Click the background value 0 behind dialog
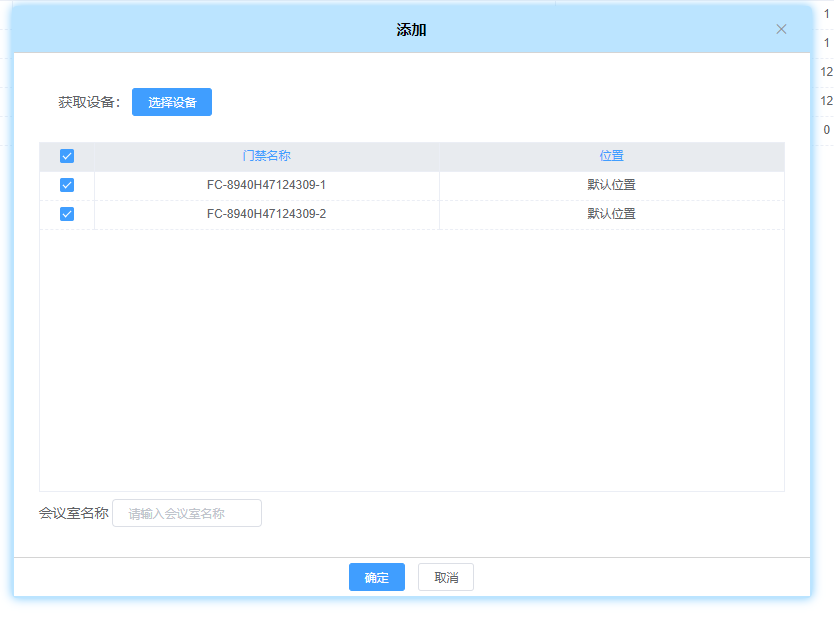Screen dimensions: 834x621 pos(826,130)
